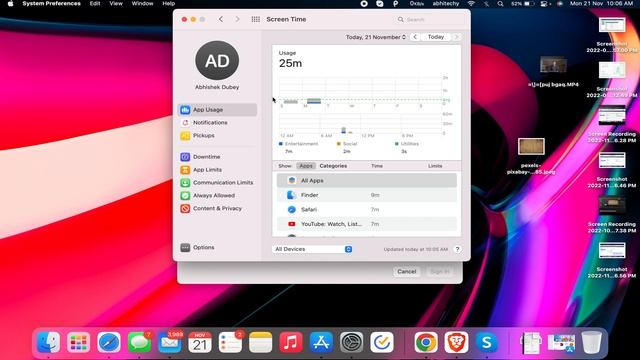Open the Help menu

(169, 4)
